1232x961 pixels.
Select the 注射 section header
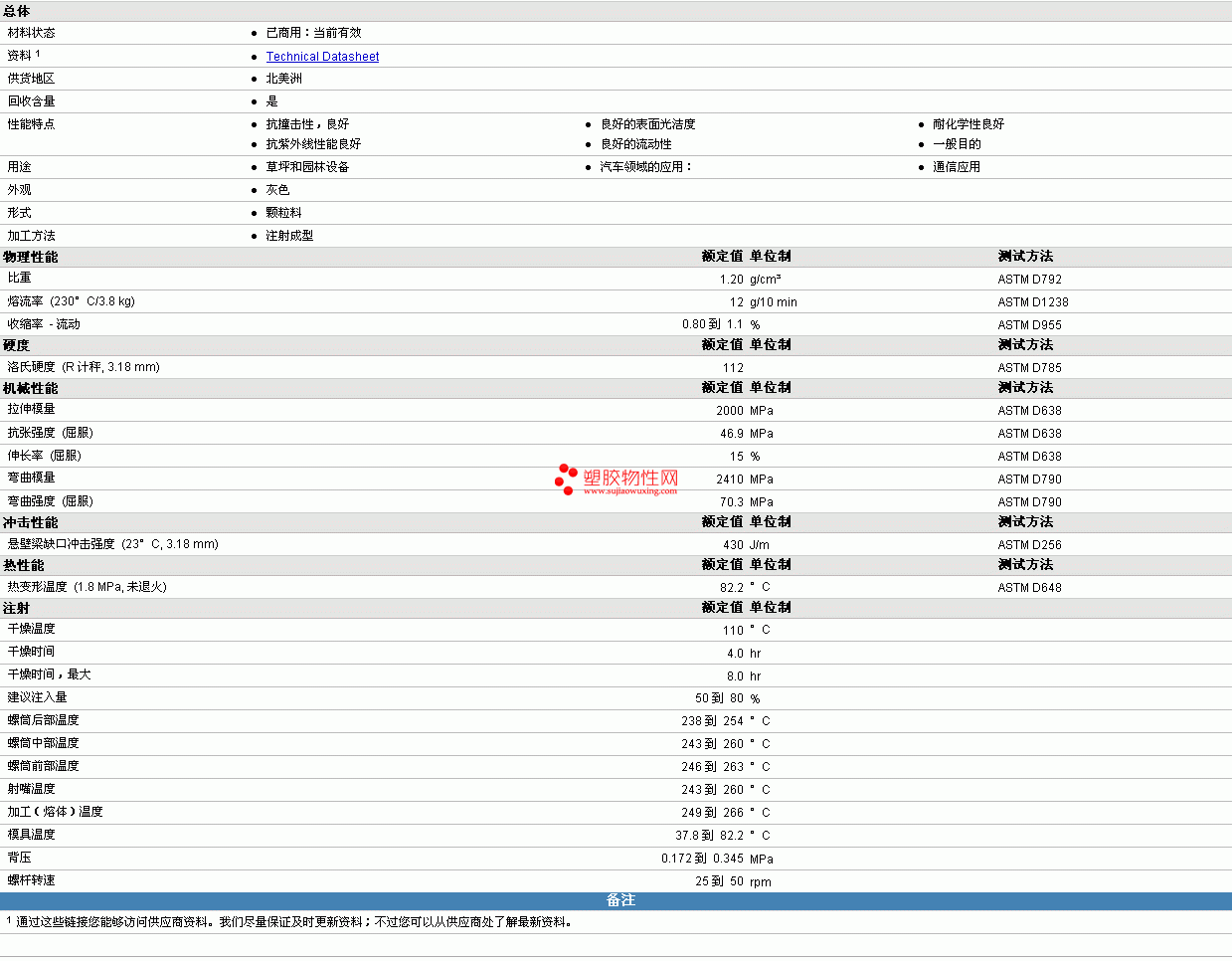(x=17, y=608)
